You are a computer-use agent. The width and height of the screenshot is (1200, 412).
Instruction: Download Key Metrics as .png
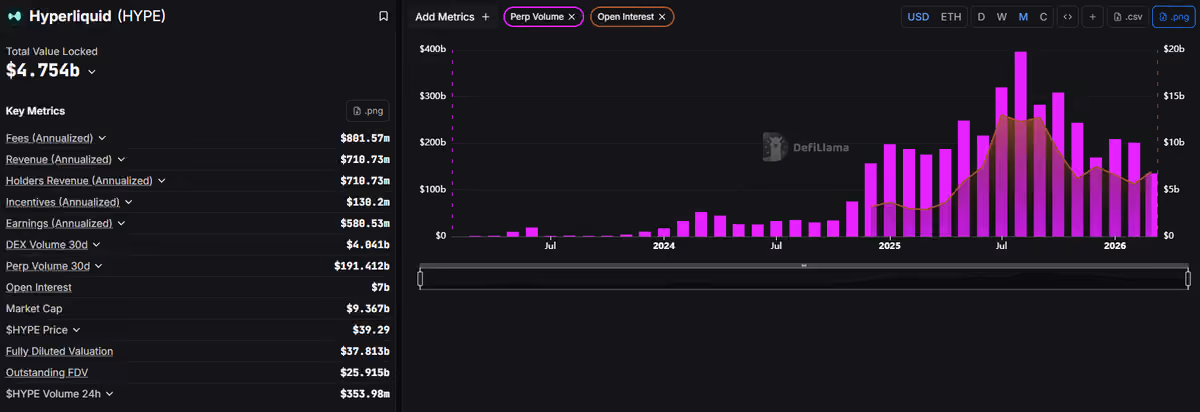(x=367, y=111)
